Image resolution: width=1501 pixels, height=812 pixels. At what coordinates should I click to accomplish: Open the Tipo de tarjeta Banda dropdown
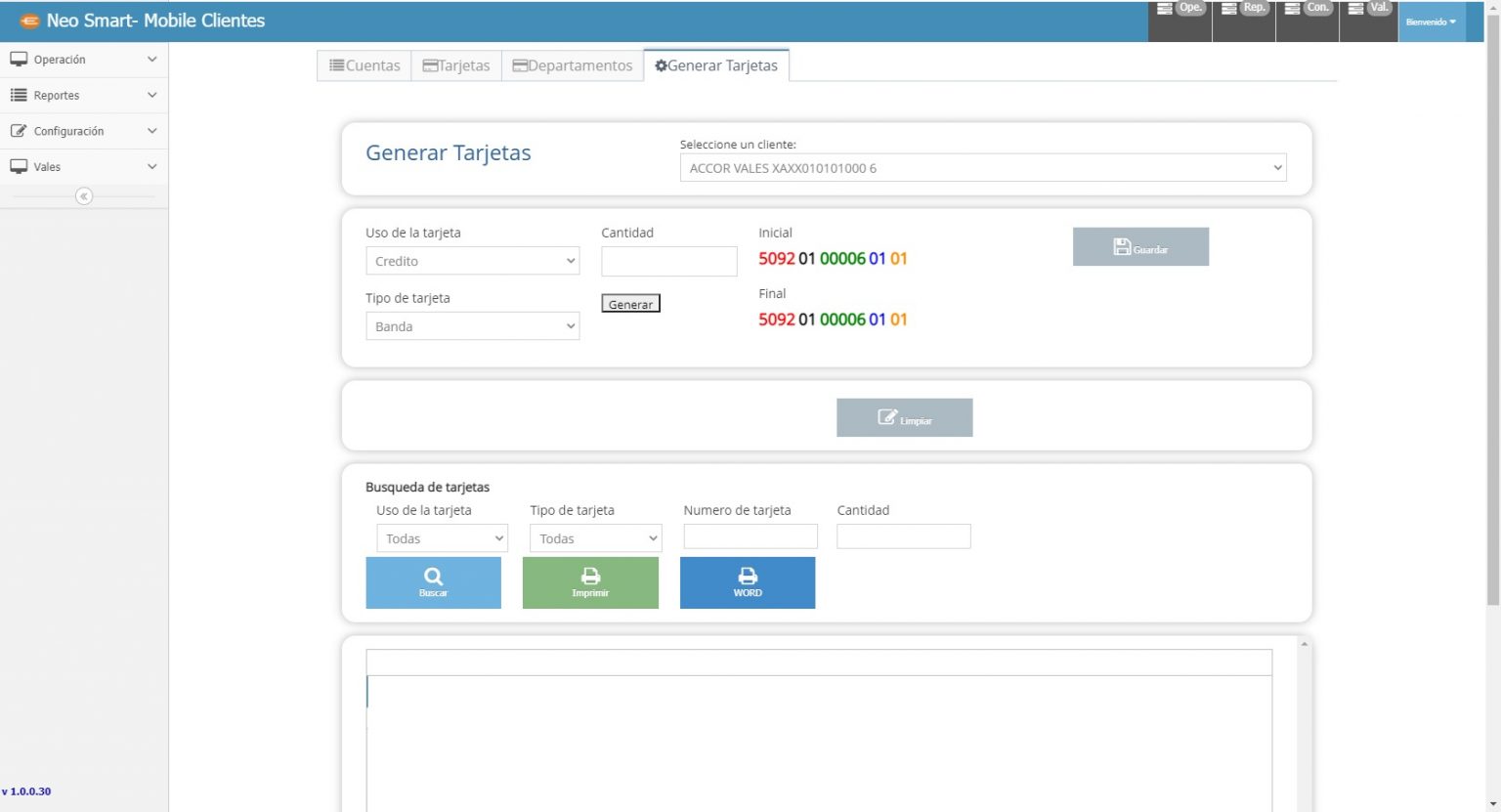click(x=472, y=325)
